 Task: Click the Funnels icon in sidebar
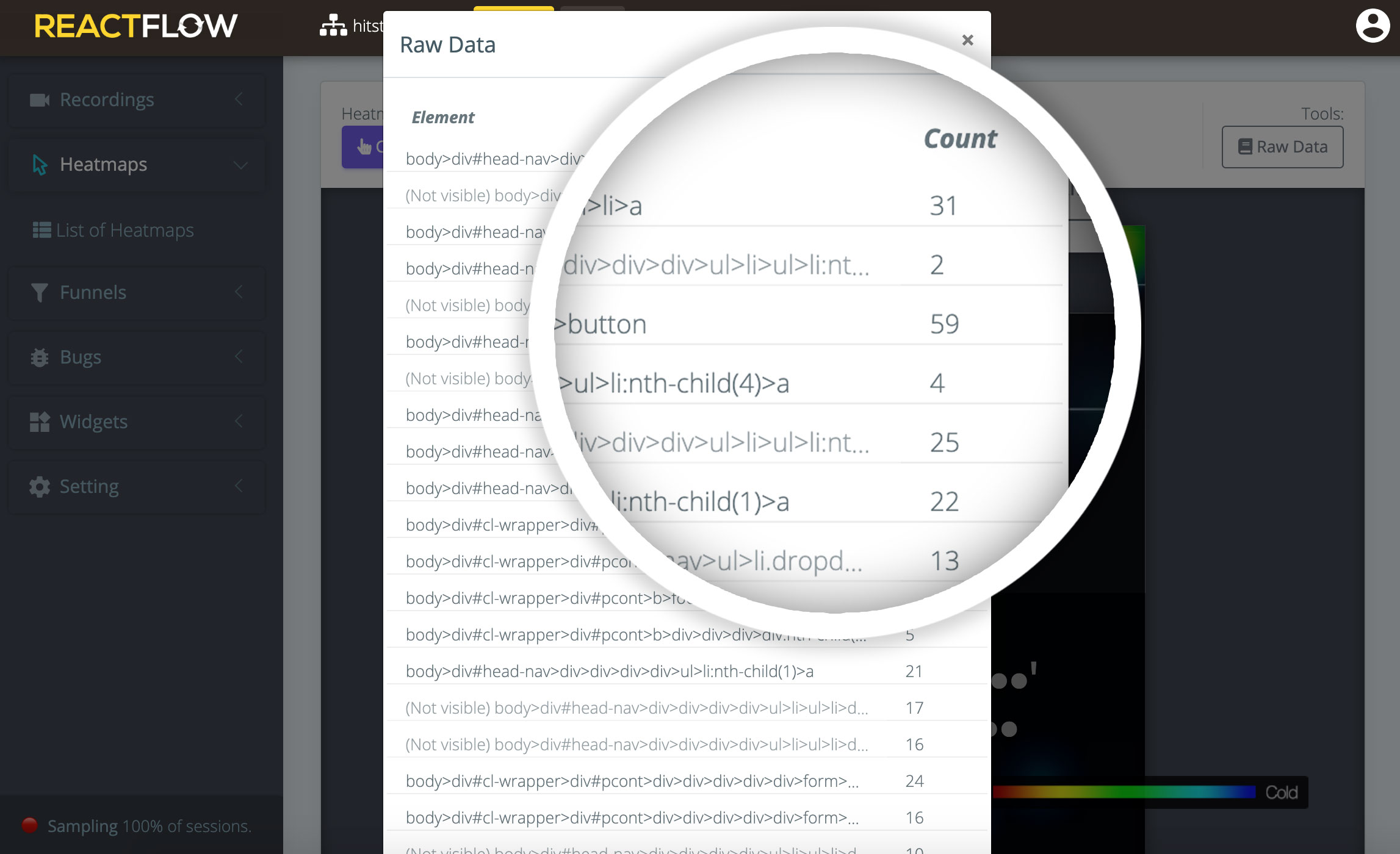pyautogui.click(x=39, y=292)
